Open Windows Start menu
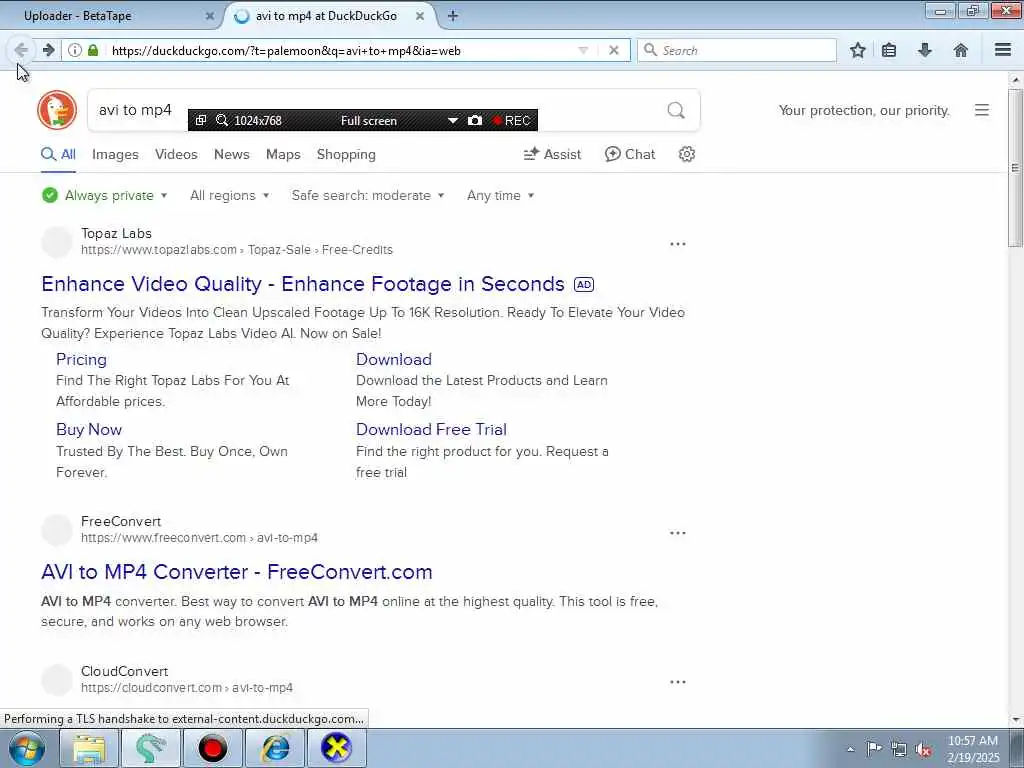 point(26,748)
